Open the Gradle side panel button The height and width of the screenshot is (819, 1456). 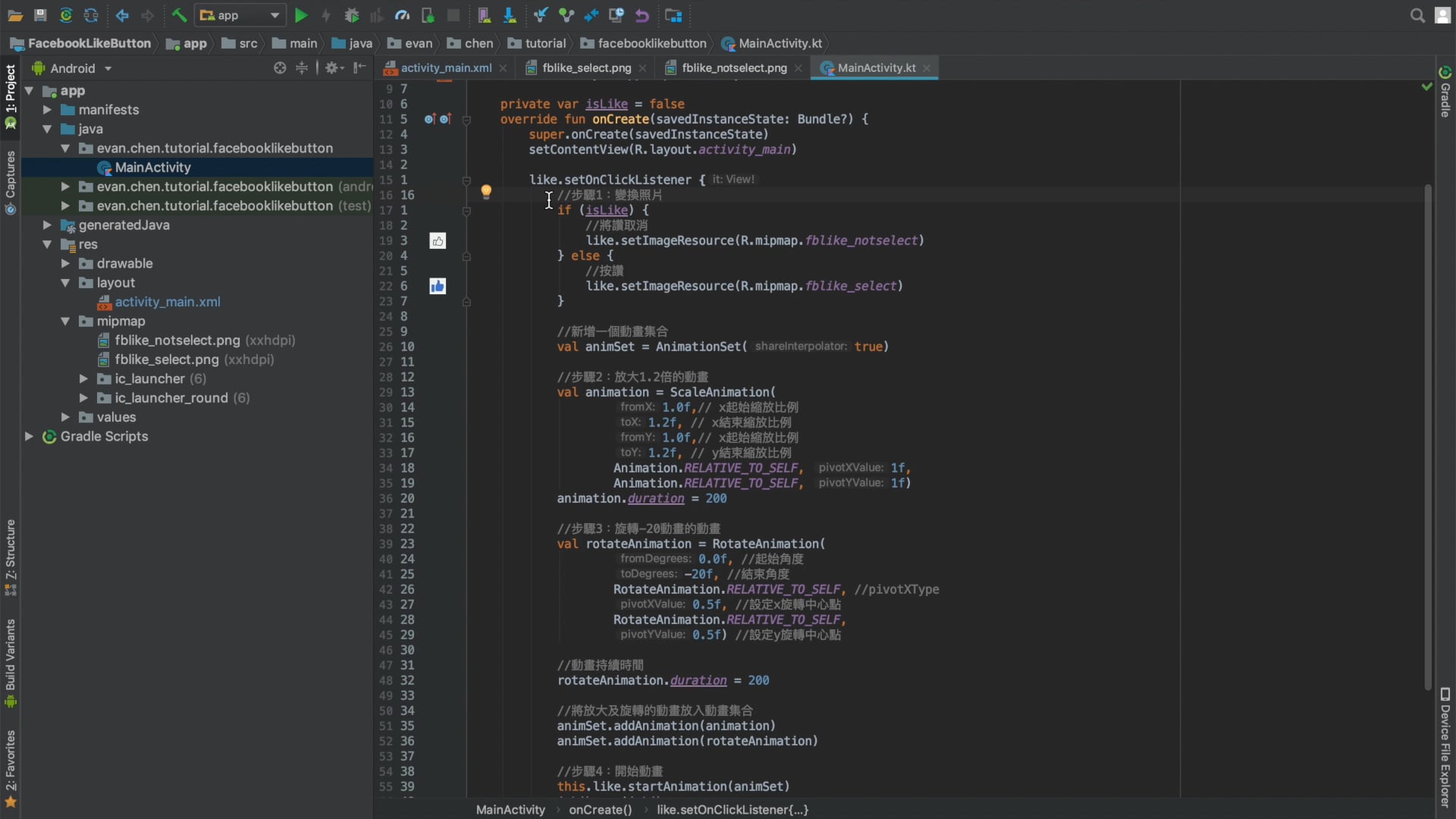tap(1445, 93)
